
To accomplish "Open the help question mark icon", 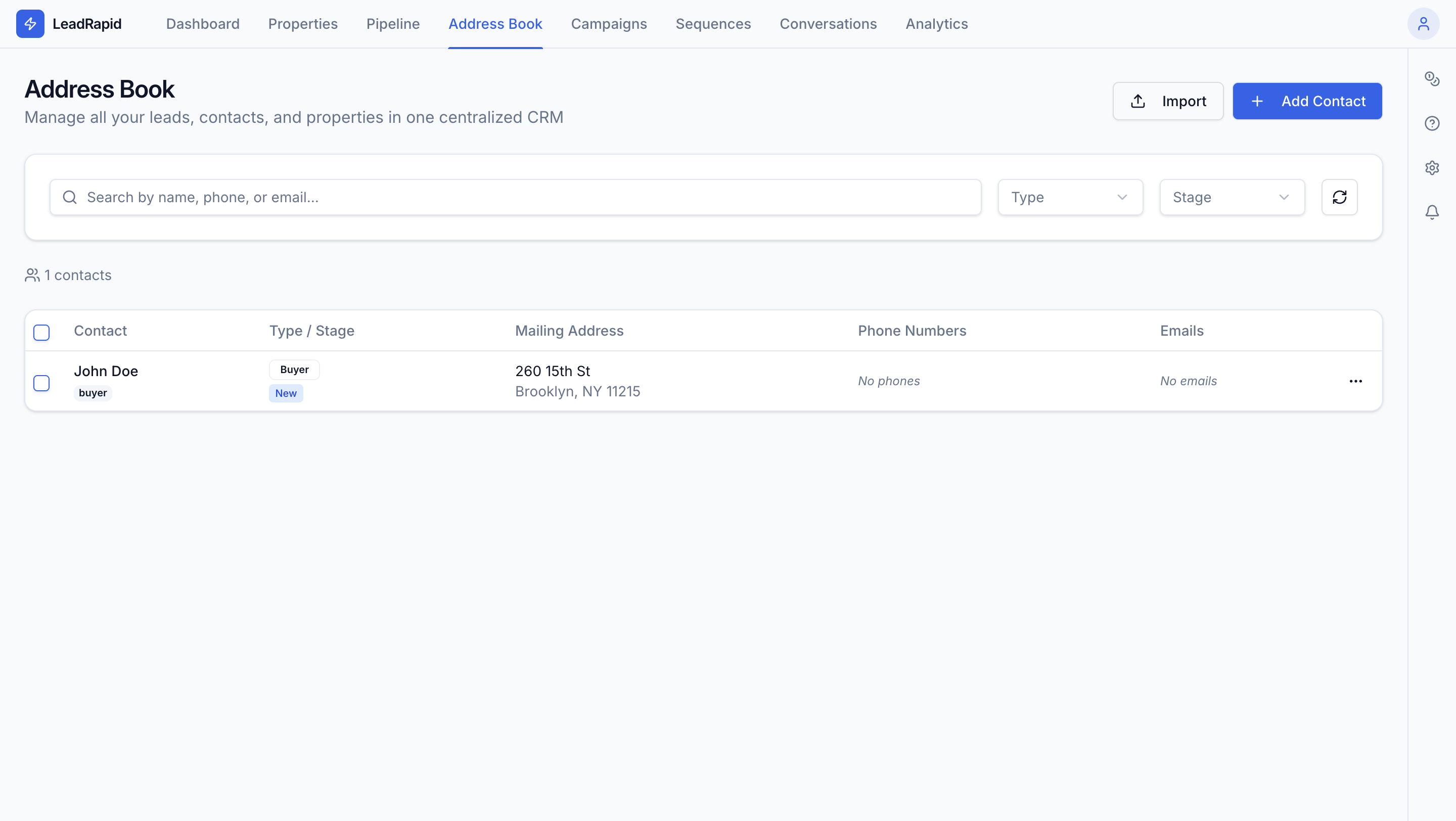I will [1432, 123].
